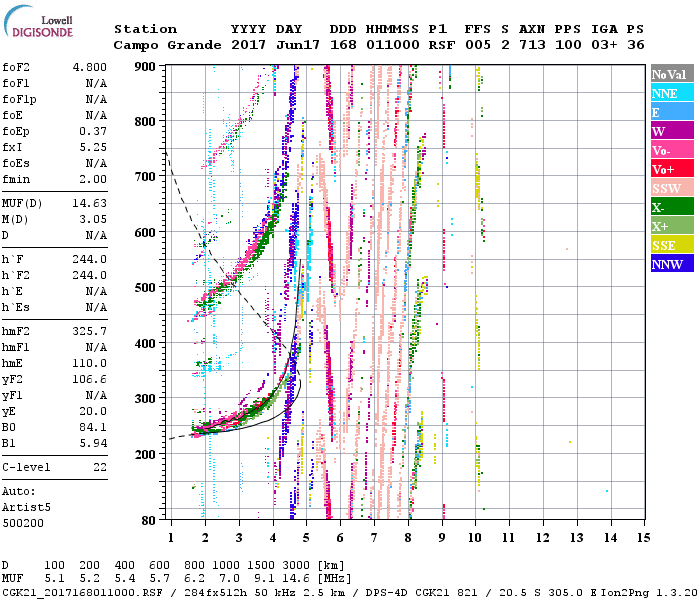
Task: Click the Artist5 label
Action: [x=26, y=508]
